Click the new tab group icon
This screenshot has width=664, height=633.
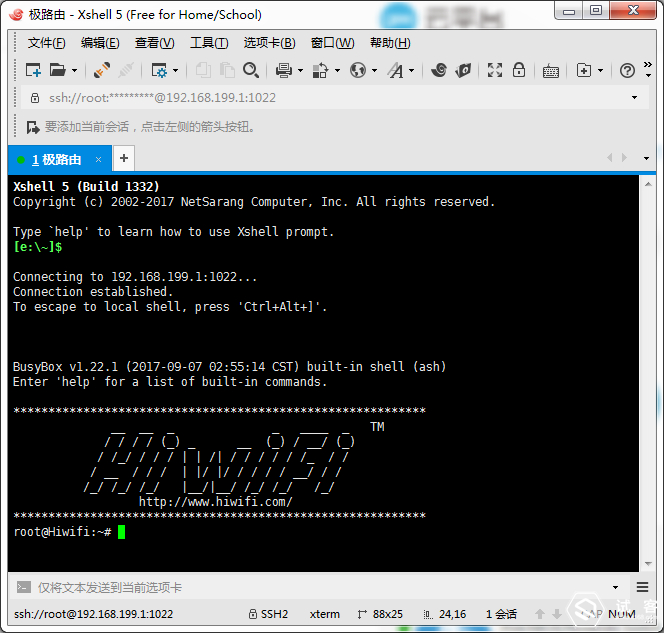coord(584,70)
